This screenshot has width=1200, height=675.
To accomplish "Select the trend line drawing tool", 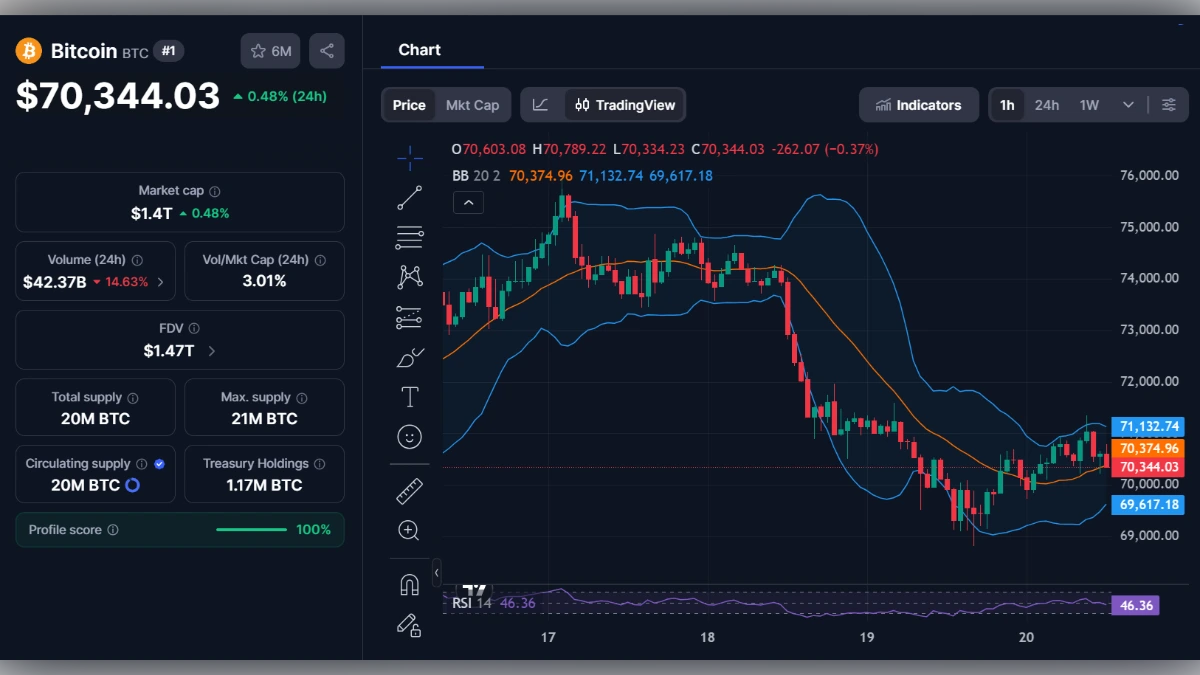I will pyautogui.click(x=409, y=197).
